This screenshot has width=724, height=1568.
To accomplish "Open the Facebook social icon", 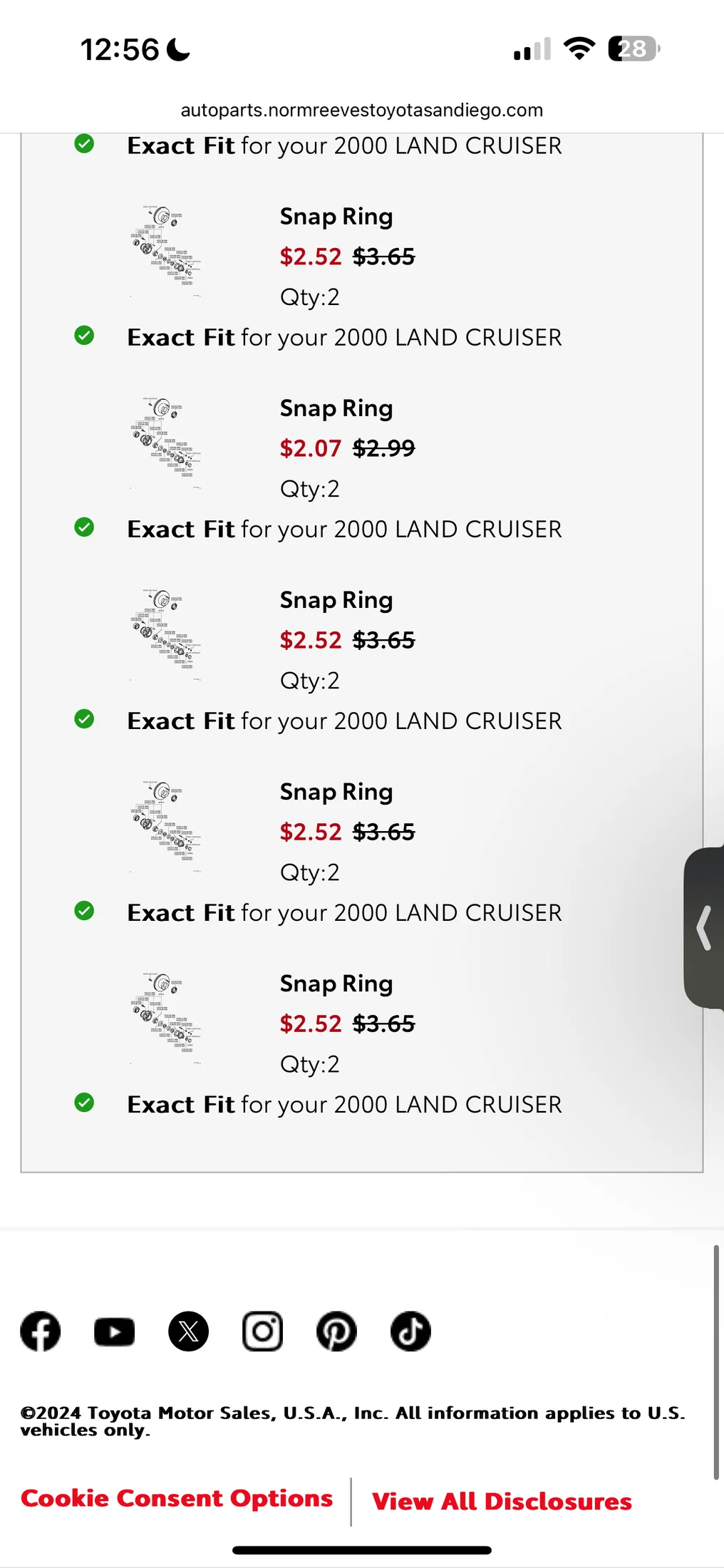I will (41, 1331).
